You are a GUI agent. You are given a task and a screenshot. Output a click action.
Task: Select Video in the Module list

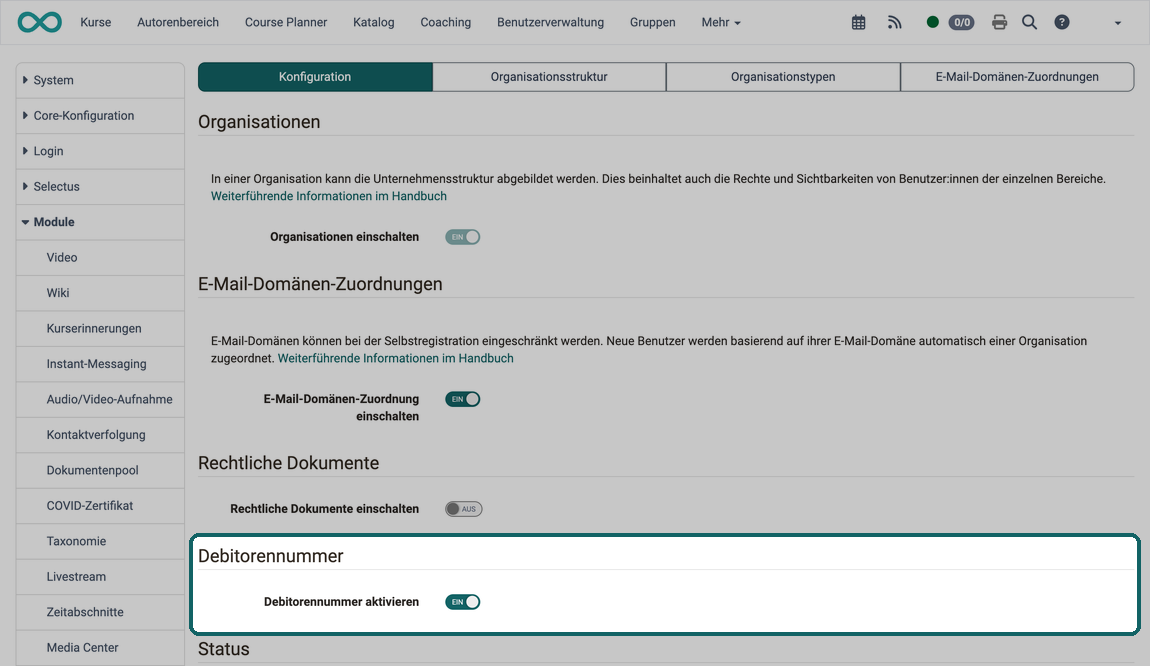click(100, 257)
